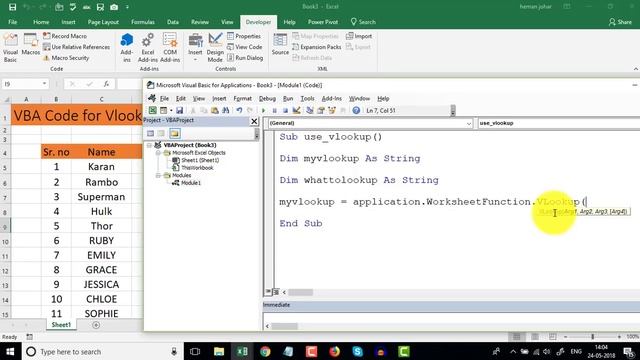Open quick access toolbar customize dropdown
The image size is (640, 360).
click(x=127, y=7)
